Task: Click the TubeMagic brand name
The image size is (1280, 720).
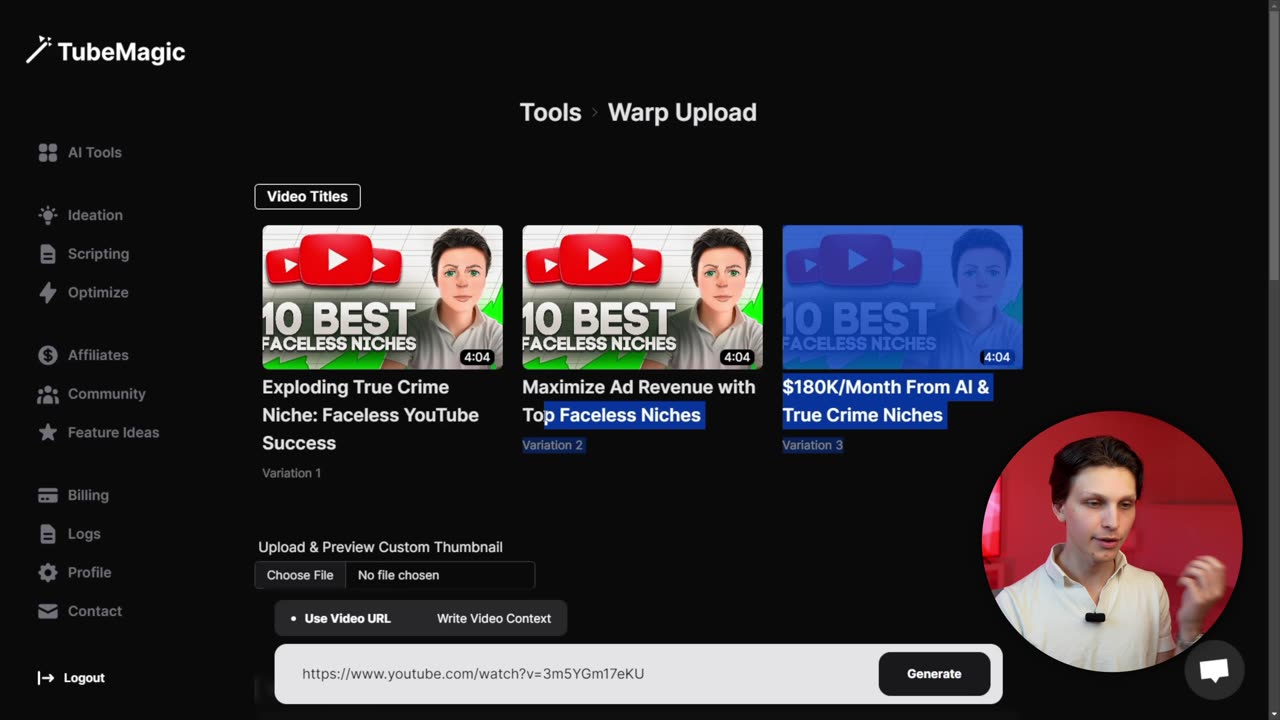Action: tap(121, 52)
